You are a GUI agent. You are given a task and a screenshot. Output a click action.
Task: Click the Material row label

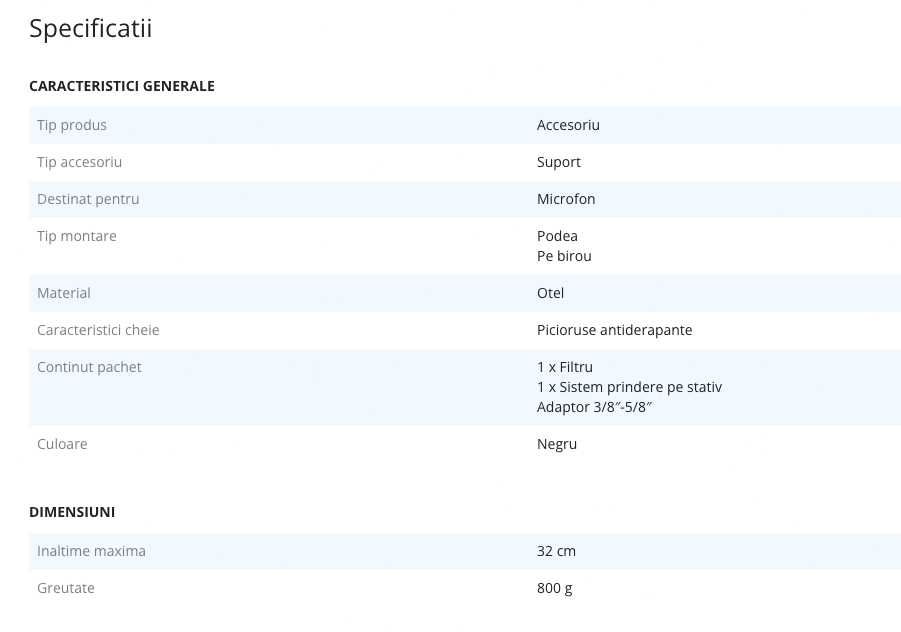click(64, 293)
